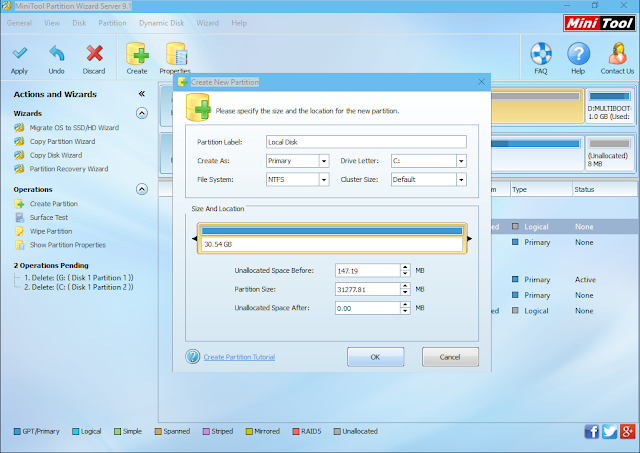640x453 pixels.
Task: Open the FAQ lifebuoy icon
Action: [x=541, y=53]
